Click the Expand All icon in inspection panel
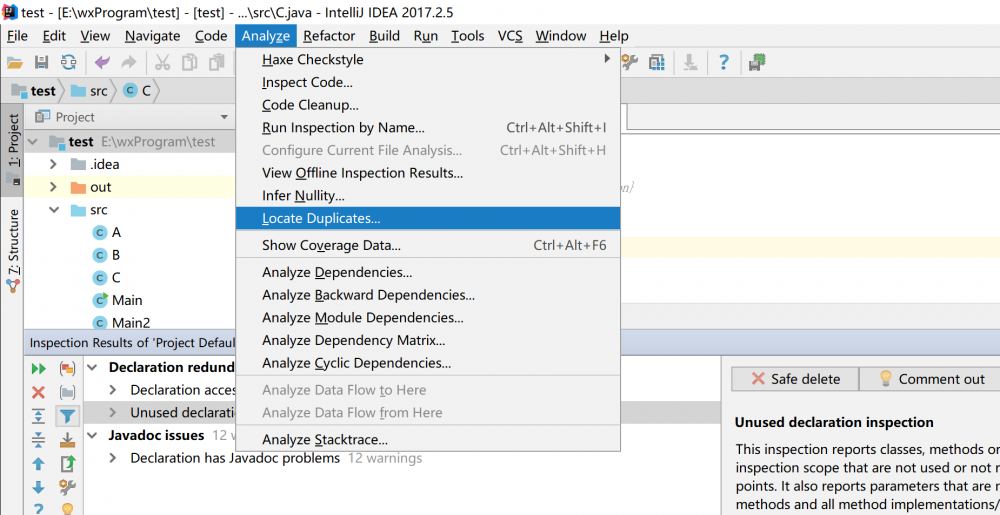 tap(39, 416)
